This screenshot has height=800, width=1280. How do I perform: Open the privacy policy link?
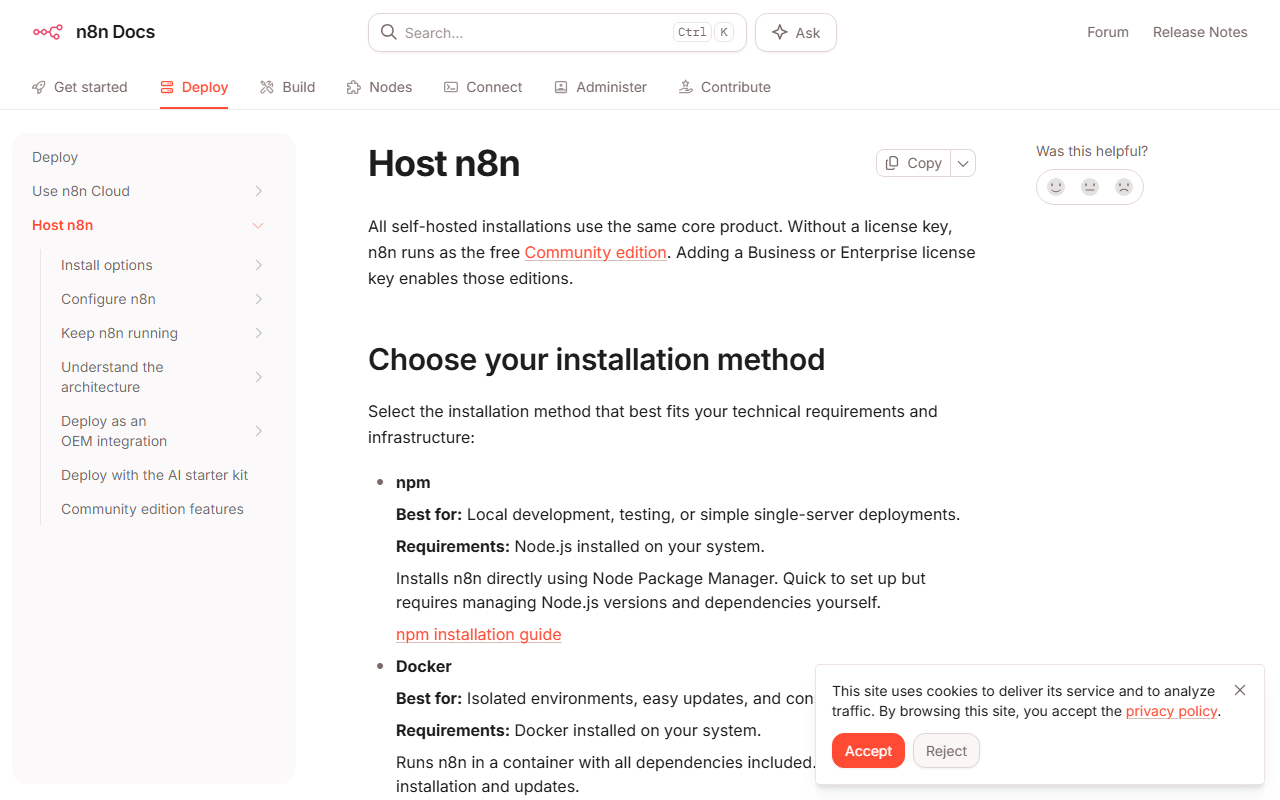(x=1171, y=711)
